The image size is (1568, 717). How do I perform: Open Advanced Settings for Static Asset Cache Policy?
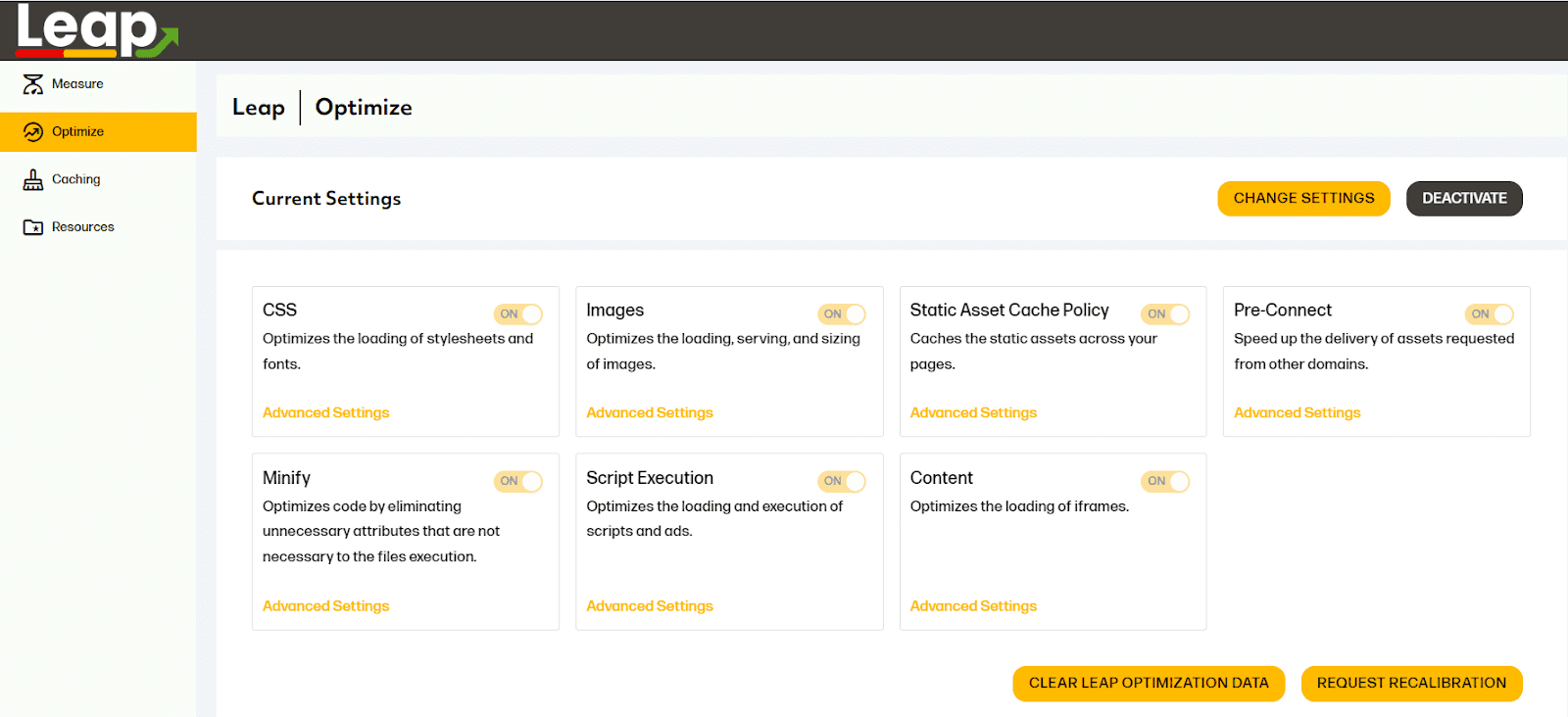pos(973,413)
